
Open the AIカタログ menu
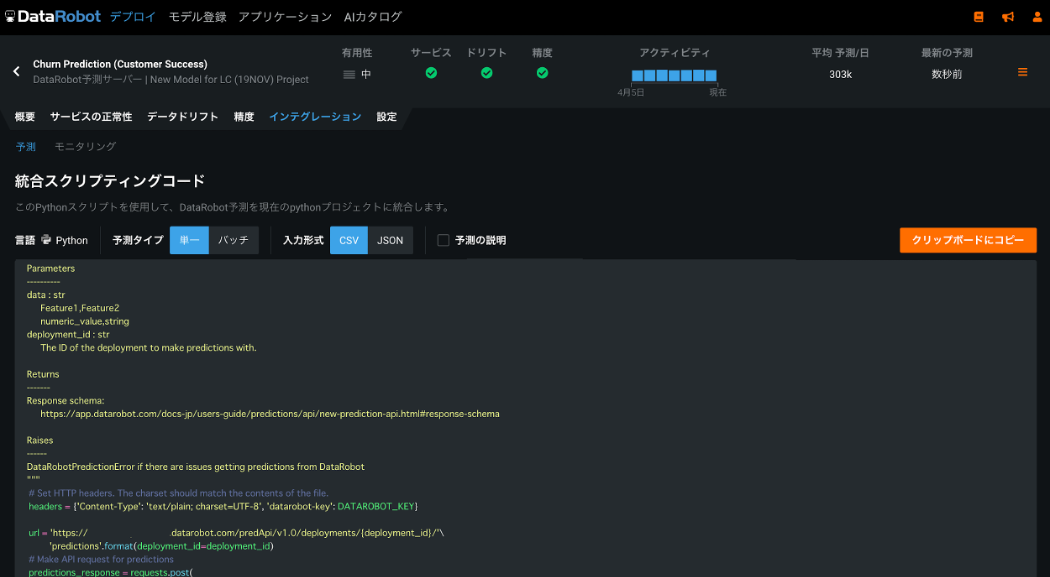(x=372, y=17)
